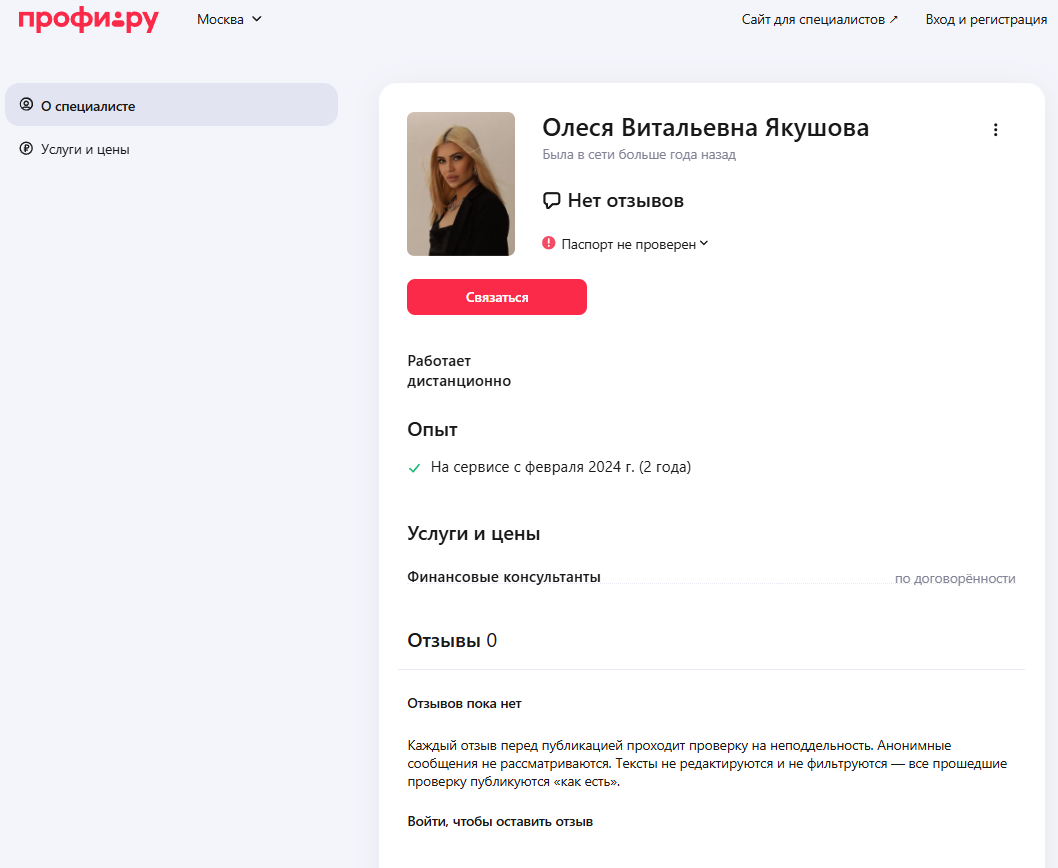Open the specialist's profile photo
Image resolution: width=1058 pixels, height=868 pixels.
pyautogui.click(x=461, y=184)
